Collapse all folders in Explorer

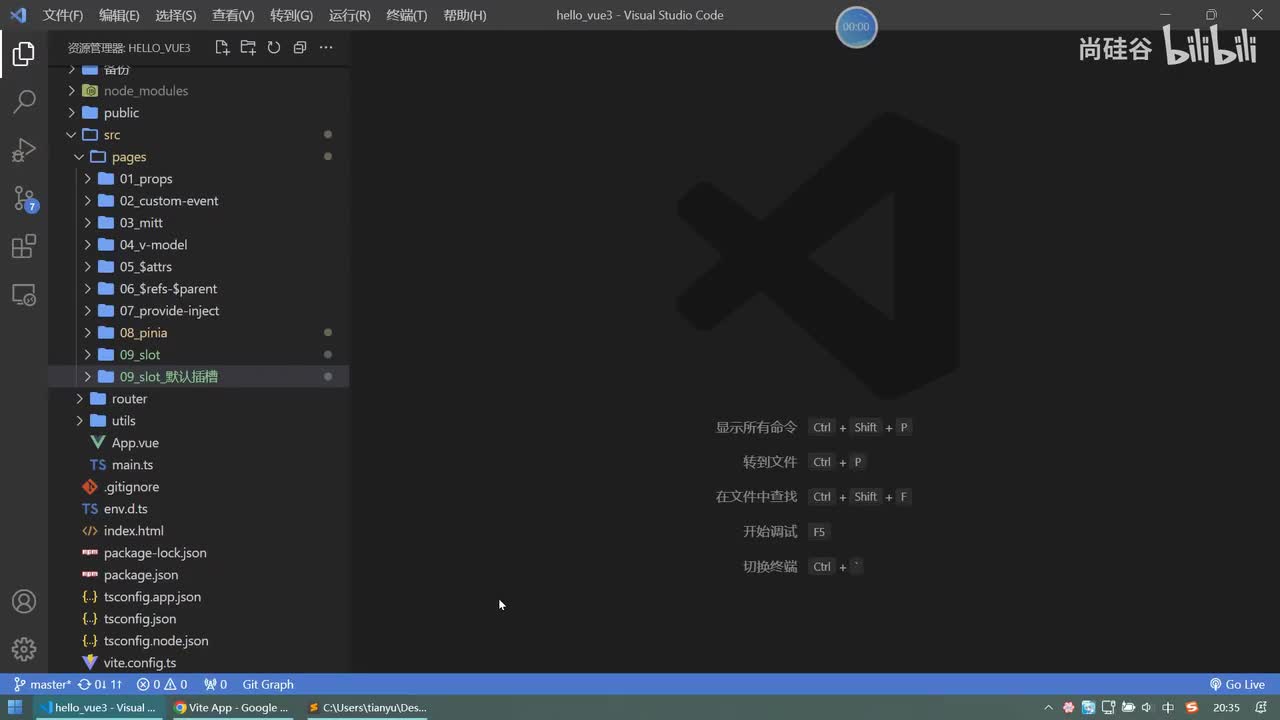[299, 47]
